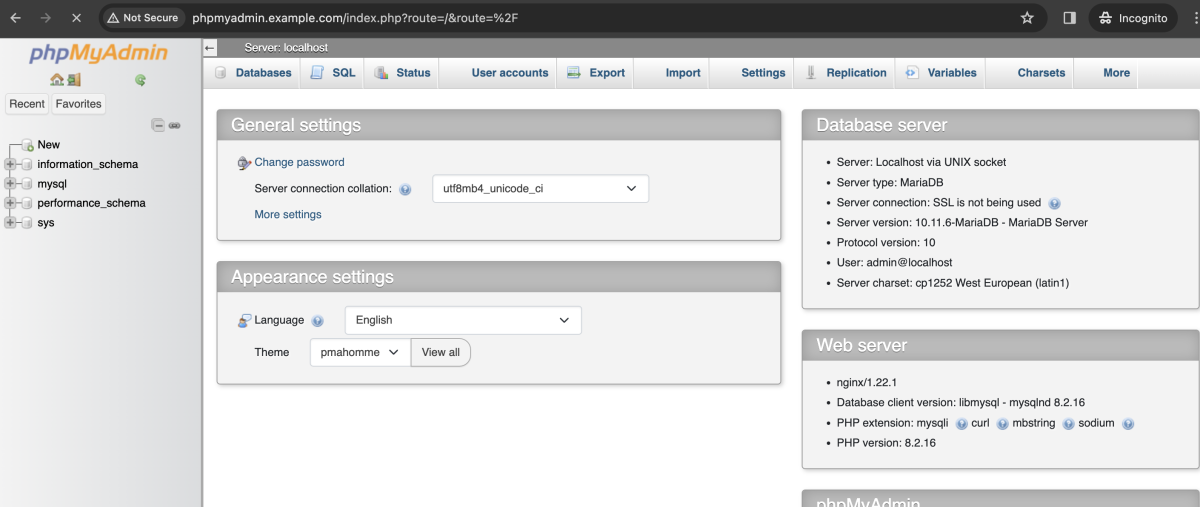Toggle browser side panel button

1069,18
